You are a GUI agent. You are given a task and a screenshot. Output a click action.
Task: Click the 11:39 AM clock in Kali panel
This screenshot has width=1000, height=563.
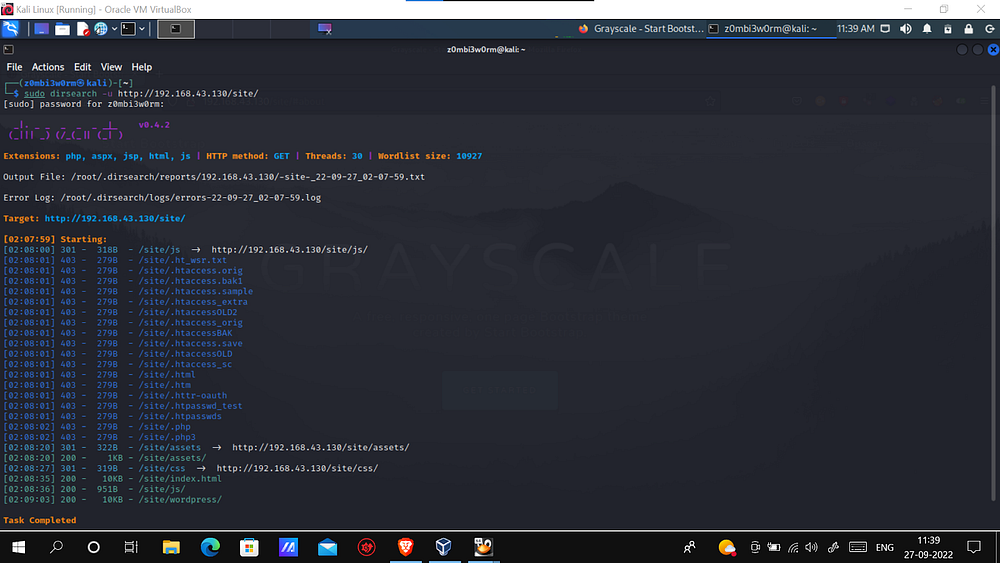point(855,29)
